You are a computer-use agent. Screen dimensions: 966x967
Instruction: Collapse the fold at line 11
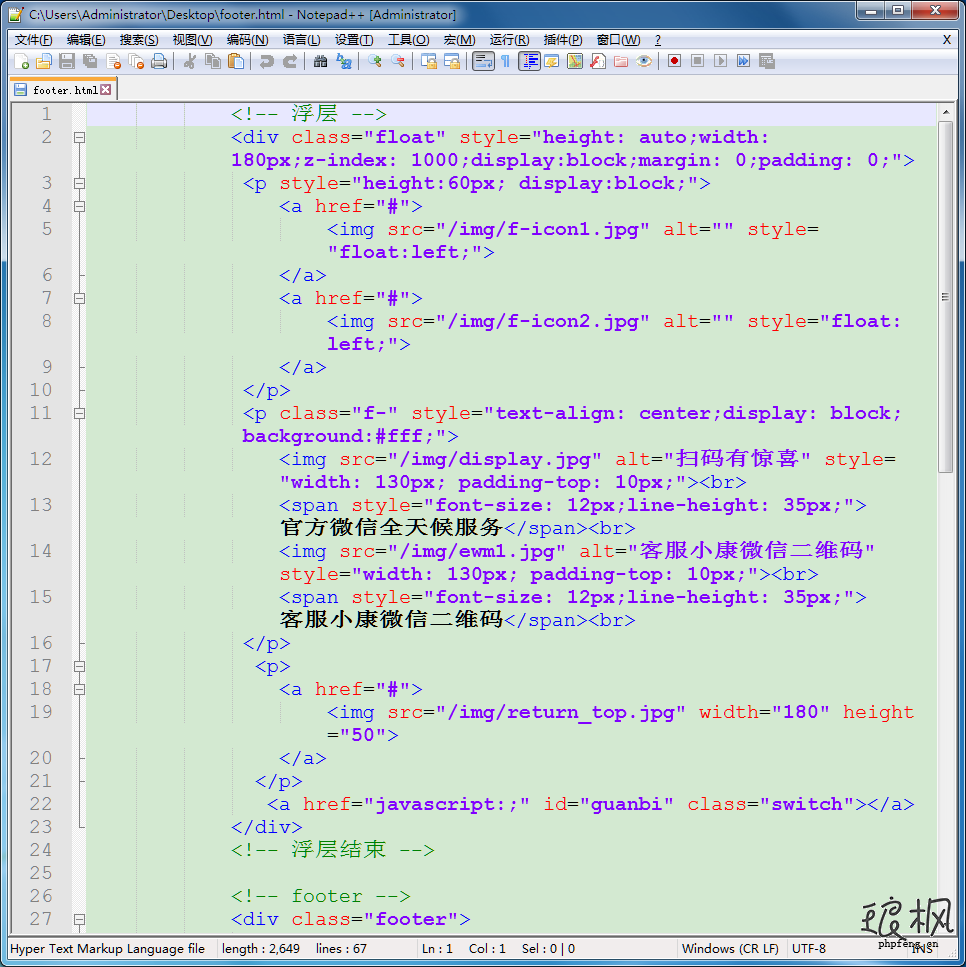point(79,414)
